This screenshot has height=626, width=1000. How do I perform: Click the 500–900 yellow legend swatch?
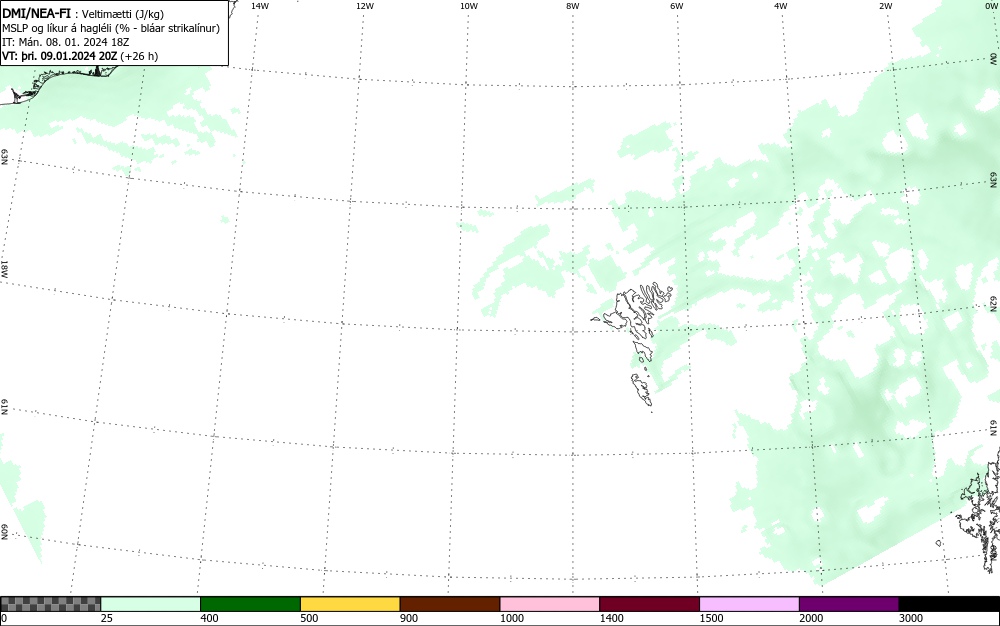350,604
